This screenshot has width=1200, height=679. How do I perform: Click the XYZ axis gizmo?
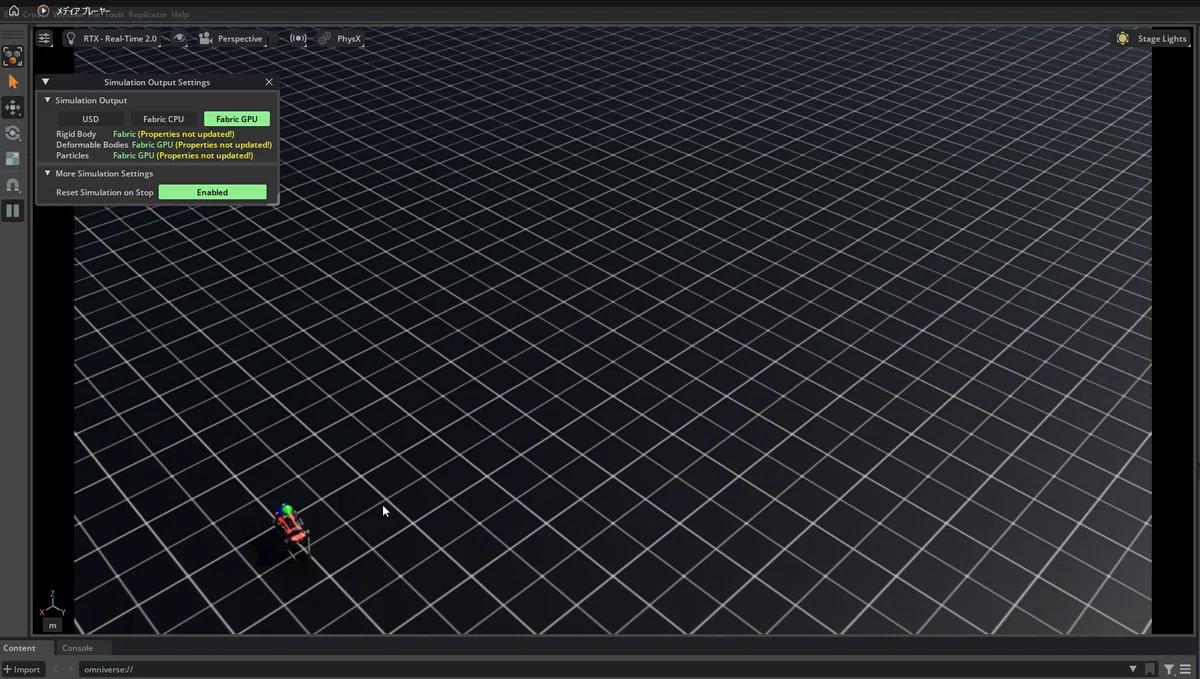tap(52, 604)
